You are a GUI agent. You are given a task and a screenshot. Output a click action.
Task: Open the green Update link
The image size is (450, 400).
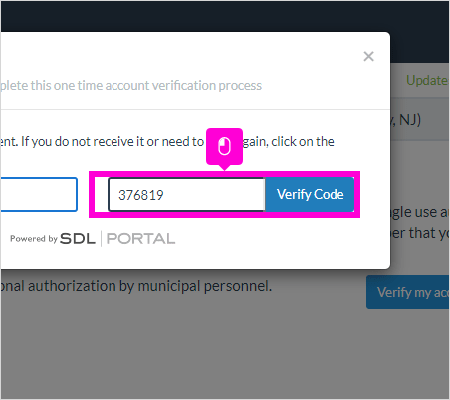(x=427, y=80)
